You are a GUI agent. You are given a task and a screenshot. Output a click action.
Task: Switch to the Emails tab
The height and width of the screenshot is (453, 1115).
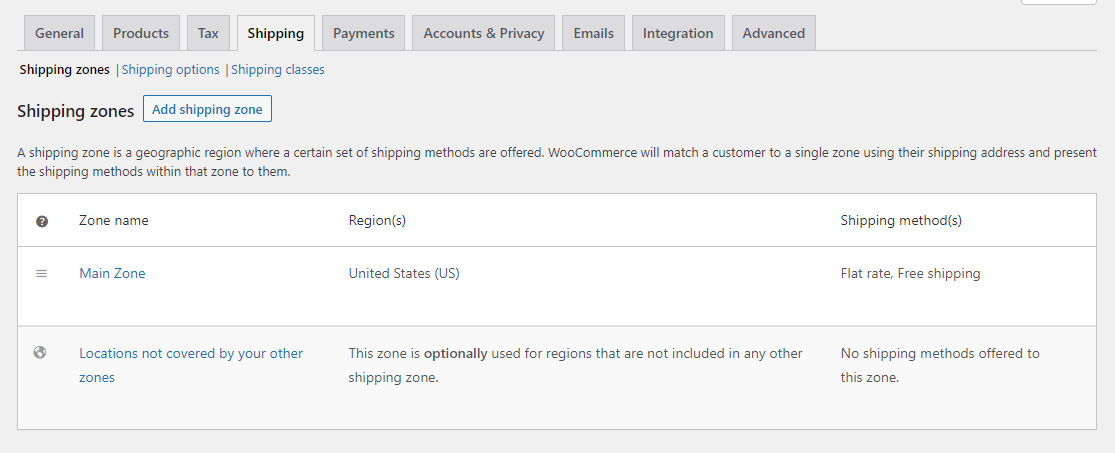tap(594, 33)
